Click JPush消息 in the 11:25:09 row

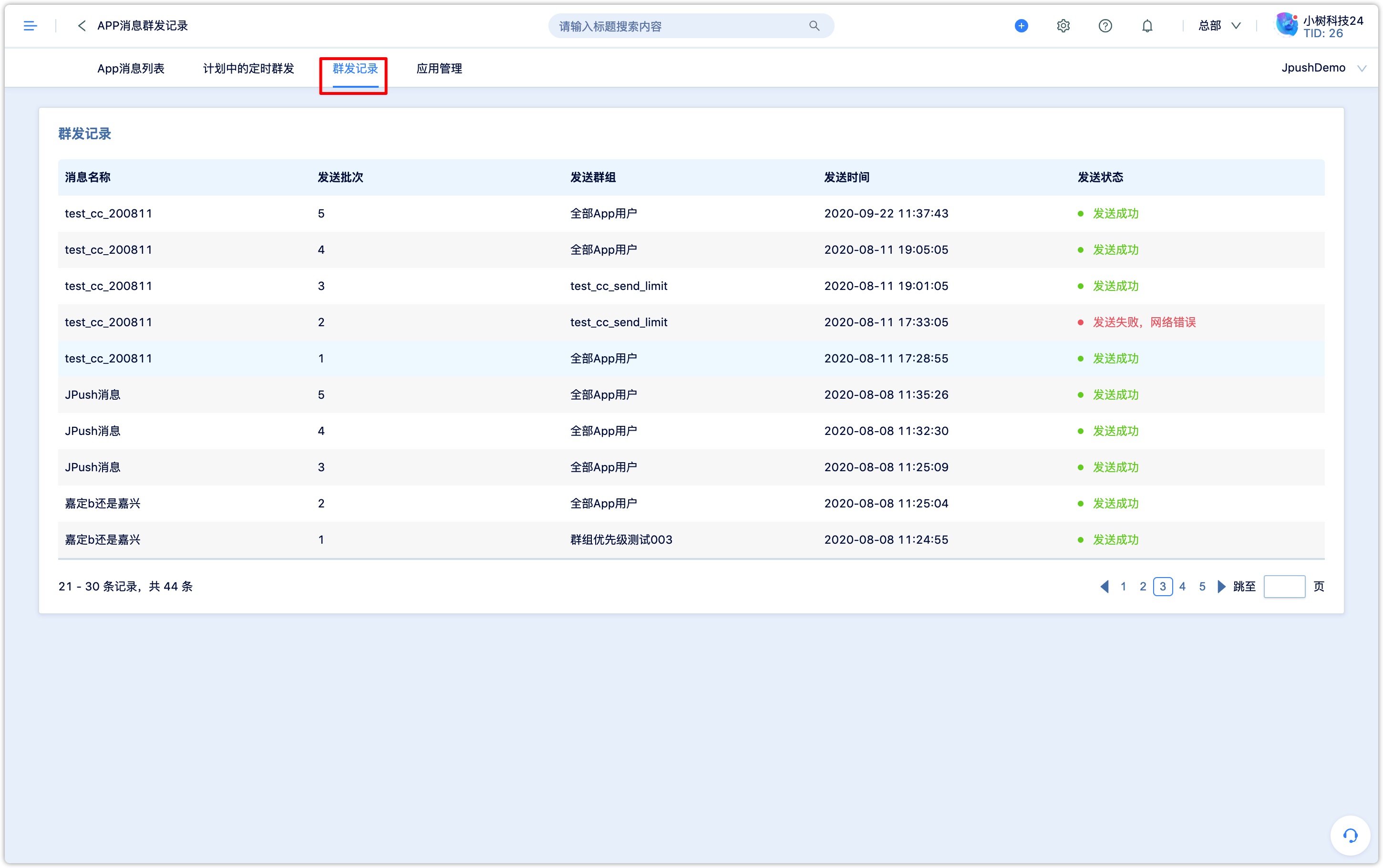(x=93, y=467)
